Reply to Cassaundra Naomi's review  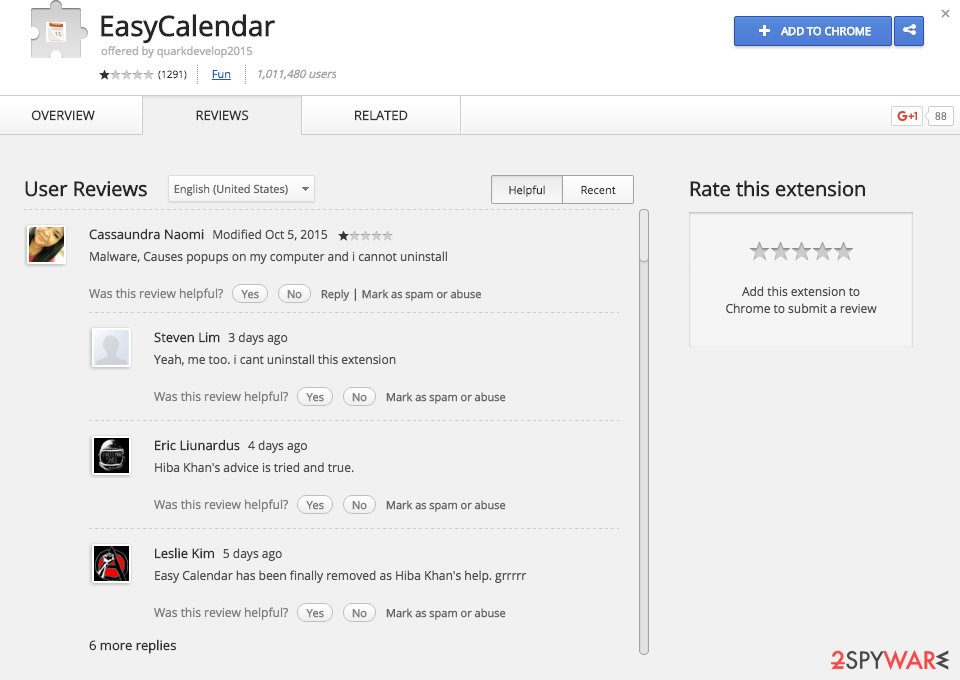(335, 294)
